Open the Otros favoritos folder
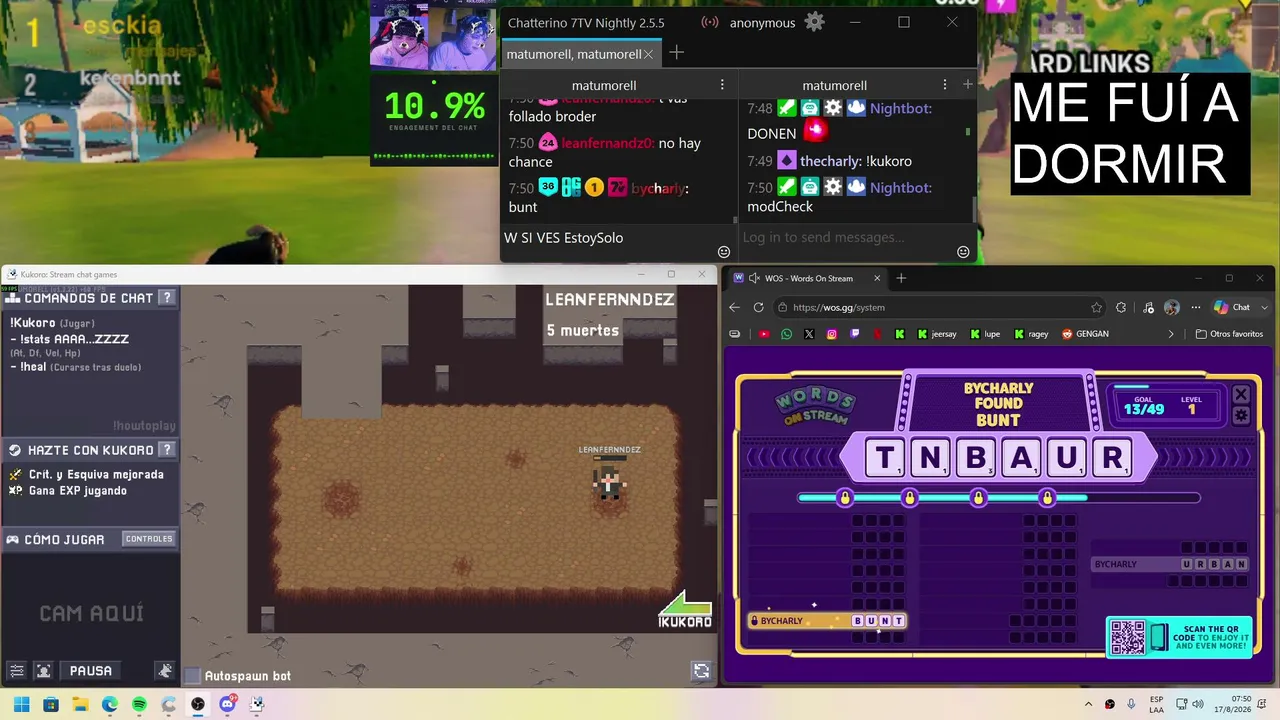1280x720 pixels. (1229, 334)
